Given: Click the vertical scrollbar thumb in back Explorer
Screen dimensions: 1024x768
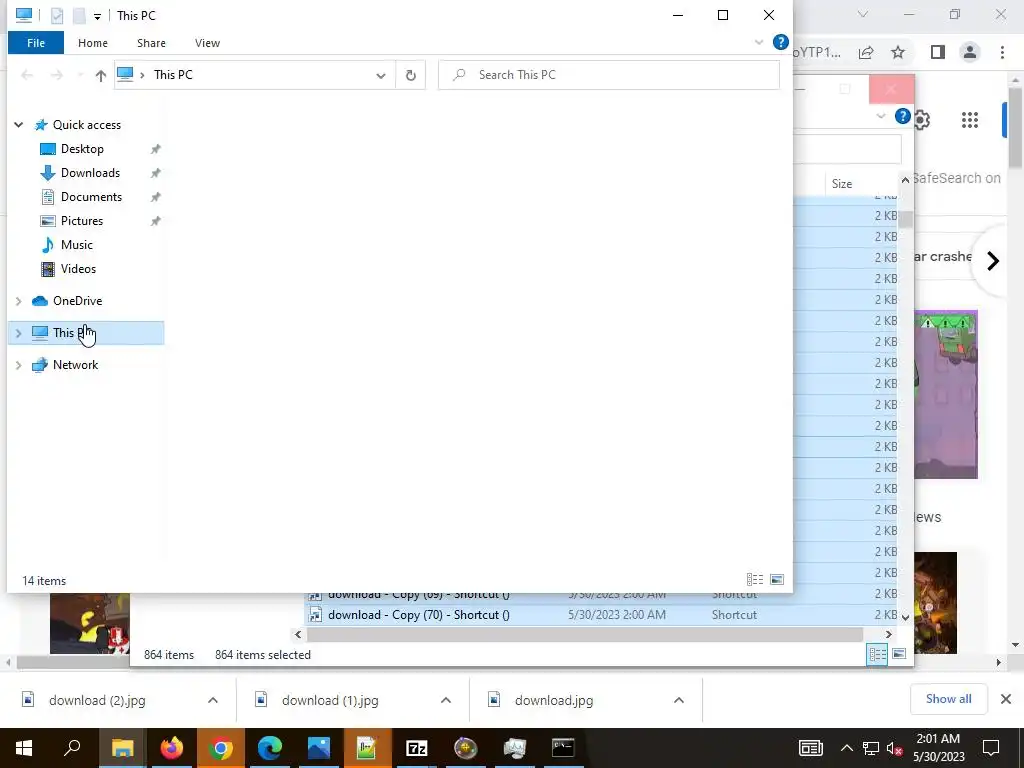Looking at the screenshot, I should tap(905, 219).
